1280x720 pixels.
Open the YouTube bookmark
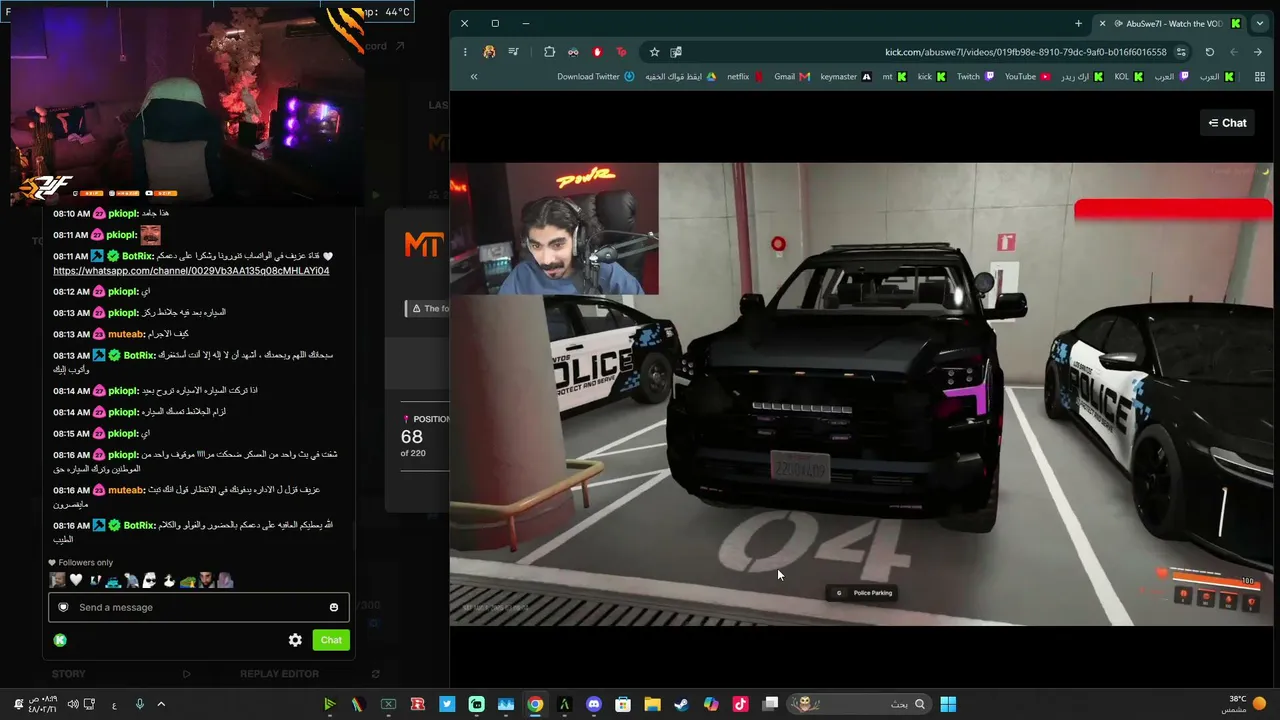(1027, 77)
